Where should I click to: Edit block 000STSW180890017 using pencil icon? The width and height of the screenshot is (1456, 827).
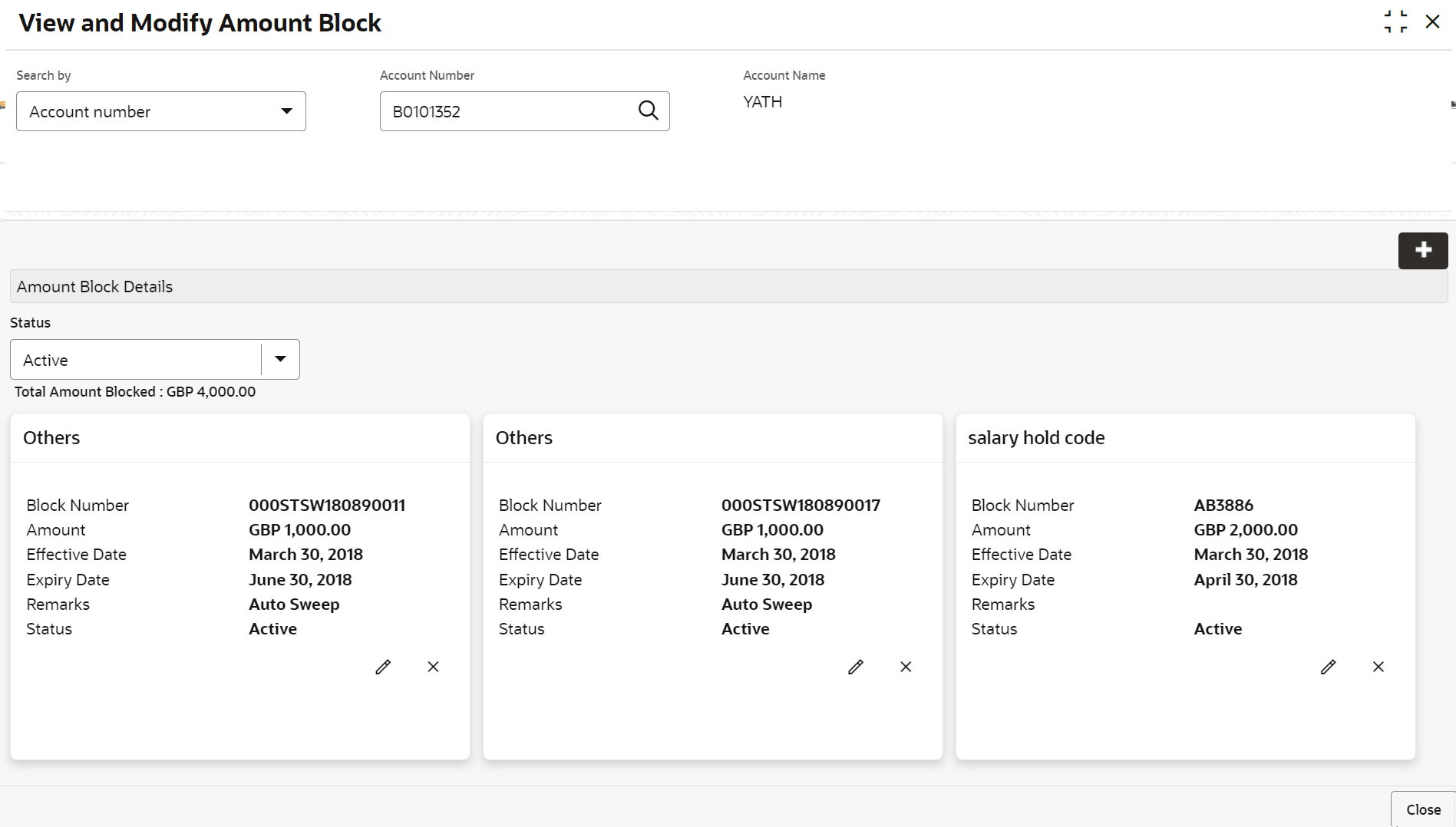click(855, 667)
